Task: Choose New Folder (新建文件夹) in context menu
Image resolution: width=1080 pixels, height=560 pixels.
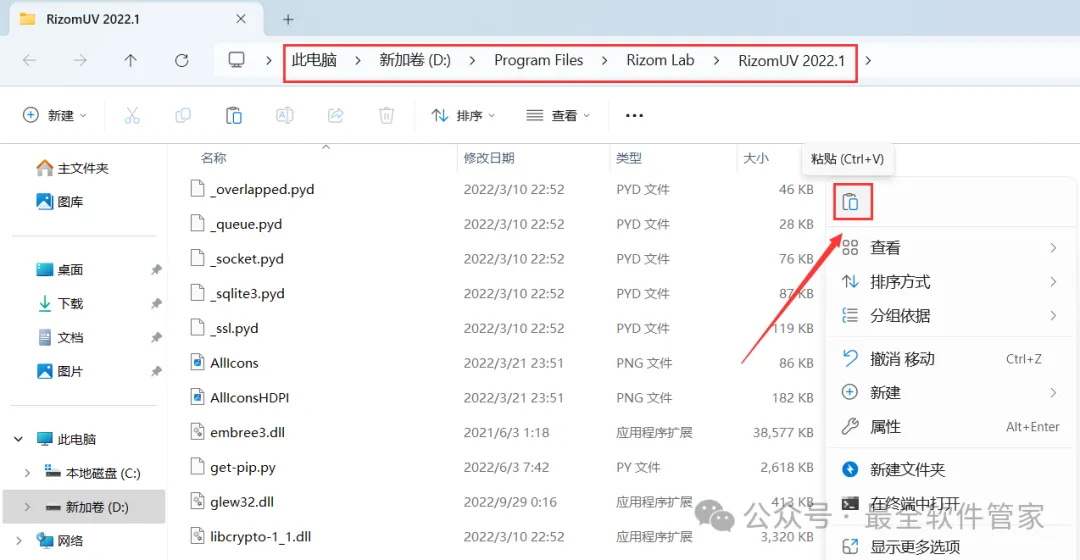Action: [951, 470]
